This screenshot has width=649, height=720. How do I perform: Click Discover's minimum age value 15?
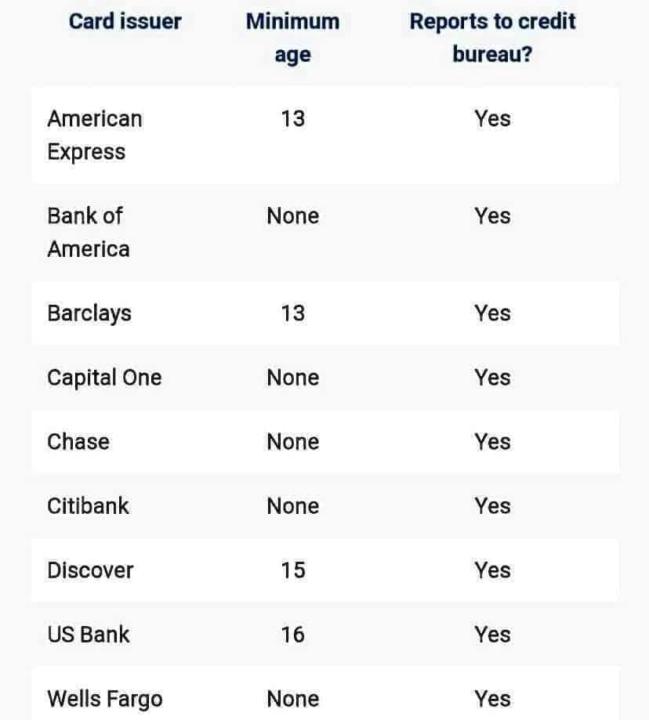tap(292, 570)
